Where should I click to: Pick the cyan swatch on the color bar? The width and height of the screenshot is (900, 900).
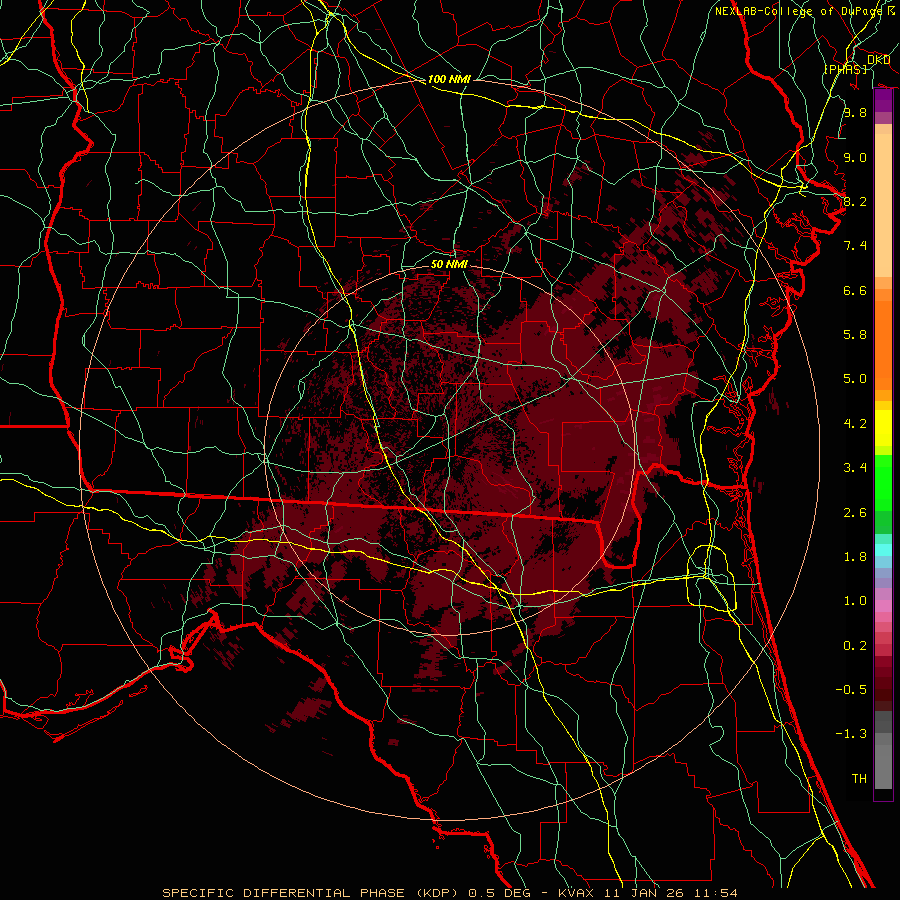(883, 549)
